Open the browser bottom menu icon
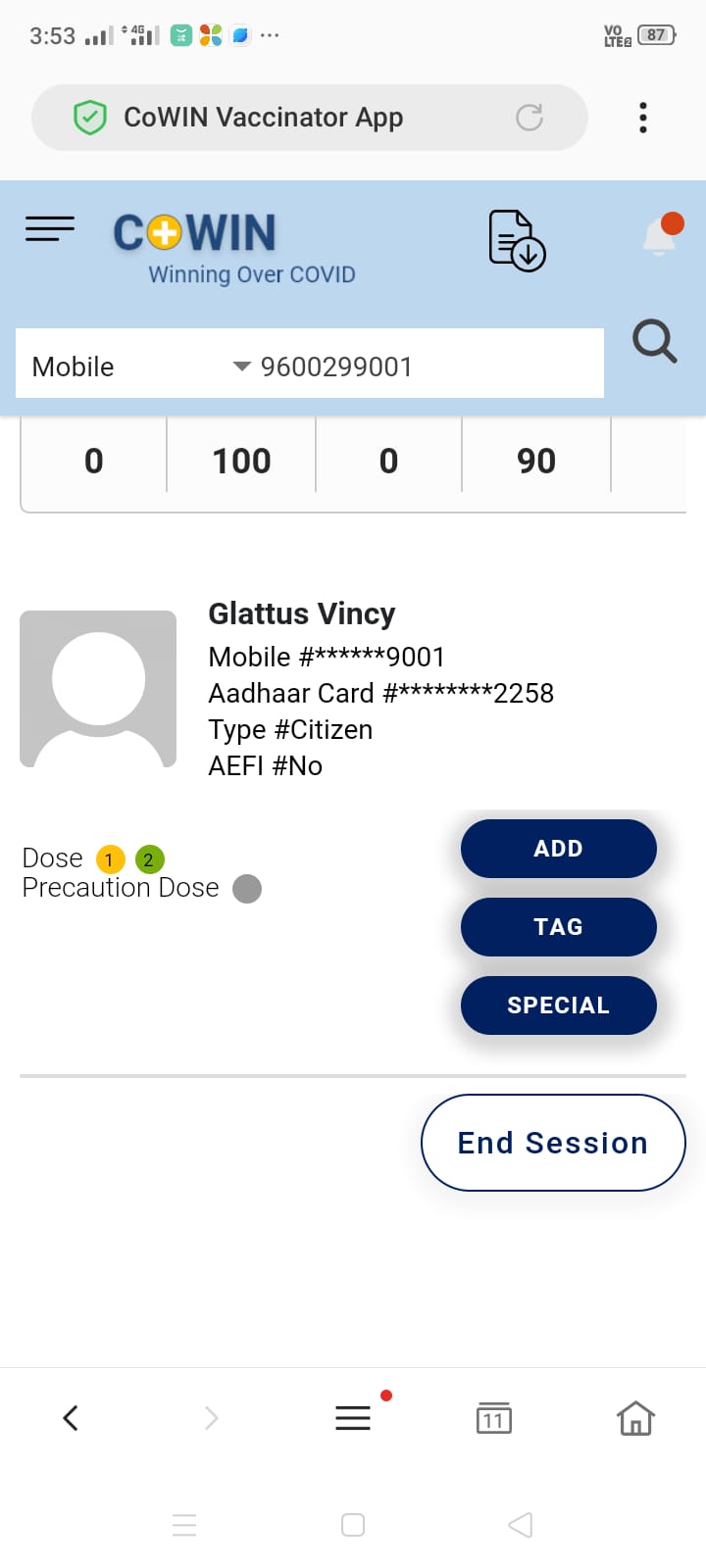Image resolution: width=706 pixels, height=1568 pixels. pos(353,1418)
